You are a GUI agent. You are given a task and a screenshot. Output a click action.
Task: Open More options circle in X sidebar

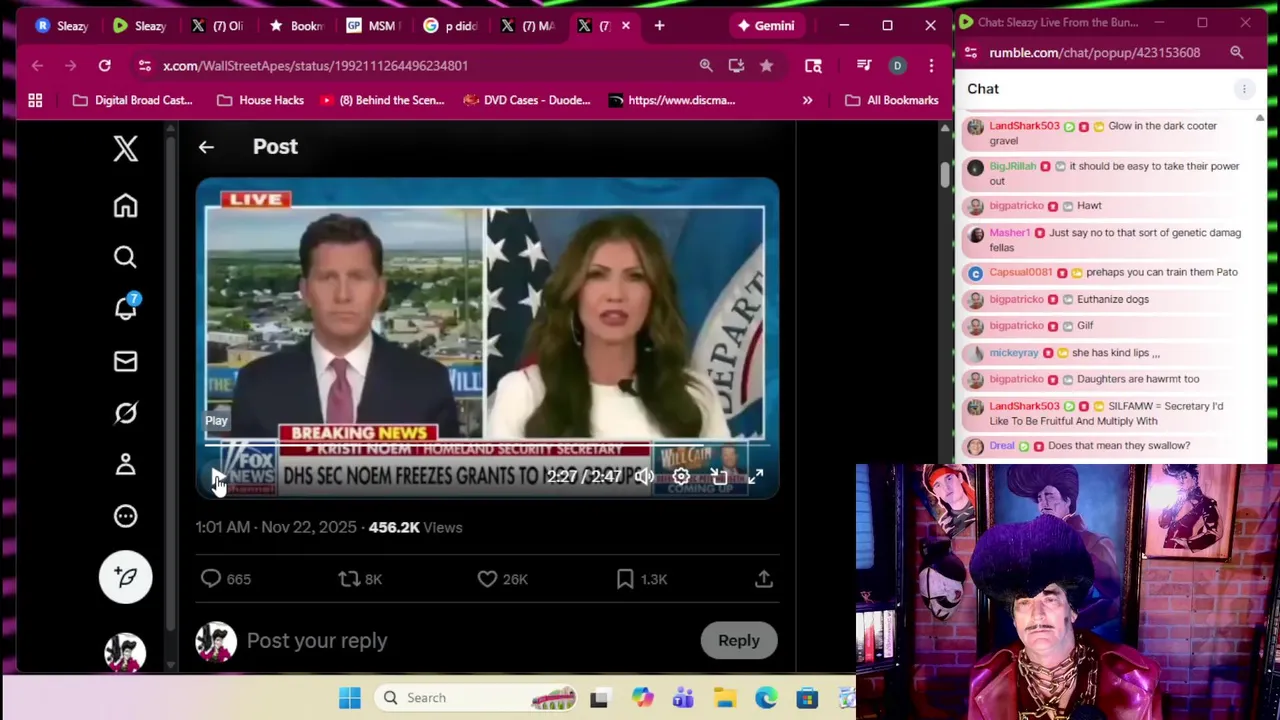pos(125,516)
